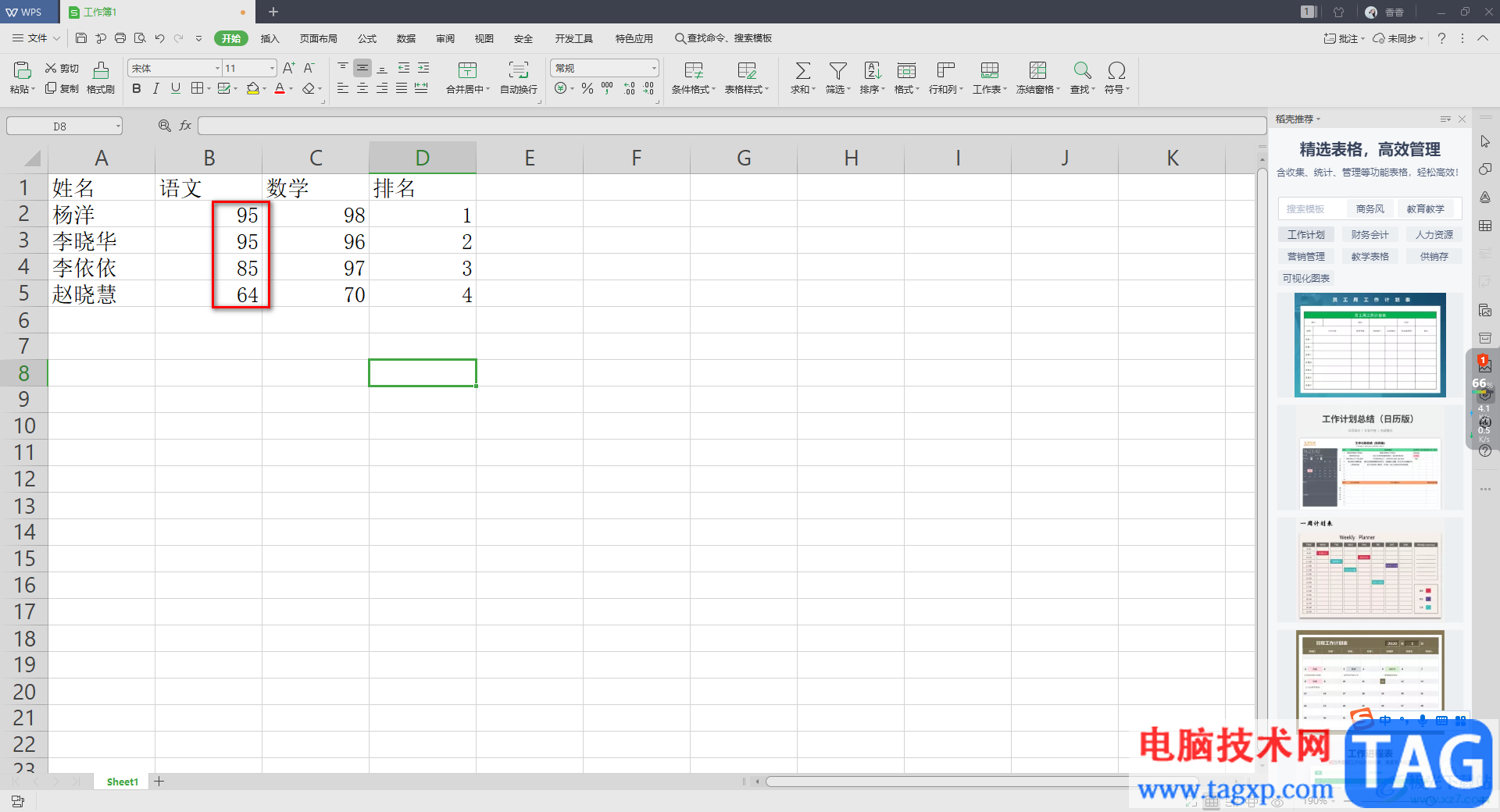Image resolution: width=1500 pixels, height=812 pixels.
Task: Click the fx insert function icon
Action: click(x=185, y=126)
